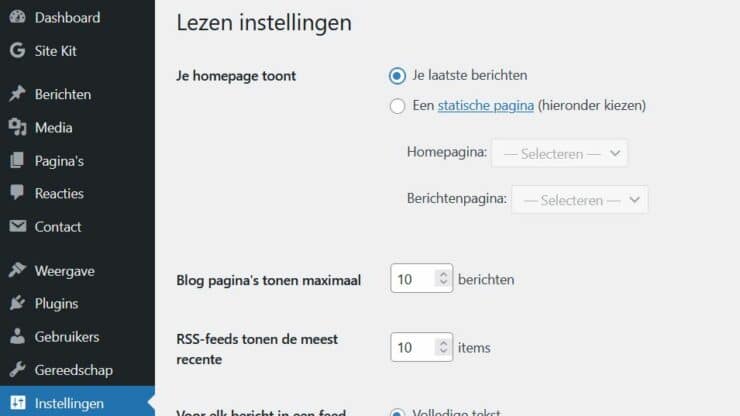Click the Dashboard gauge icon
740x416 pixels.
(x=17, y=17)
